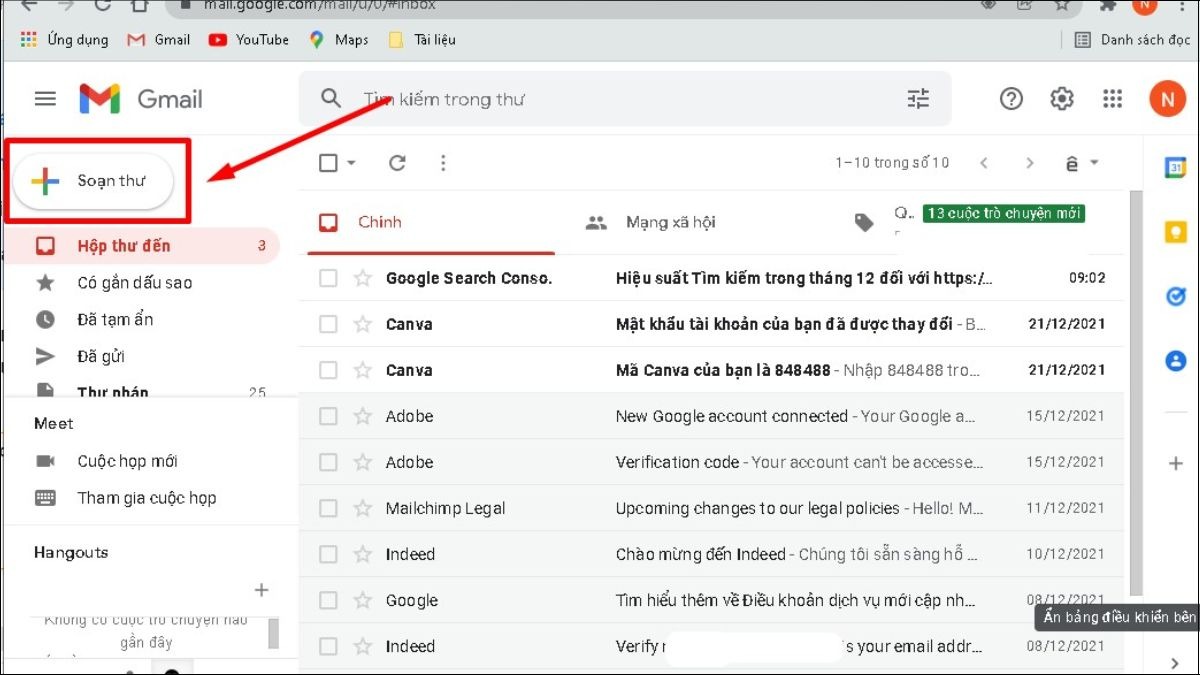
Task: Open Gmail bookmark in bookmarks bar
Action: point(158,40)
